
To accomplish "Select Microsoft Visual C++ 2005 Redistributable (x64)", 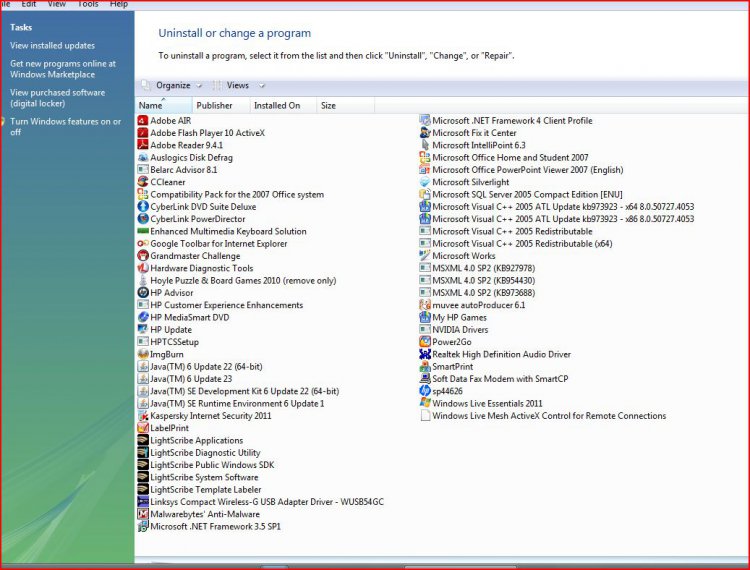I will coord(516,243).
